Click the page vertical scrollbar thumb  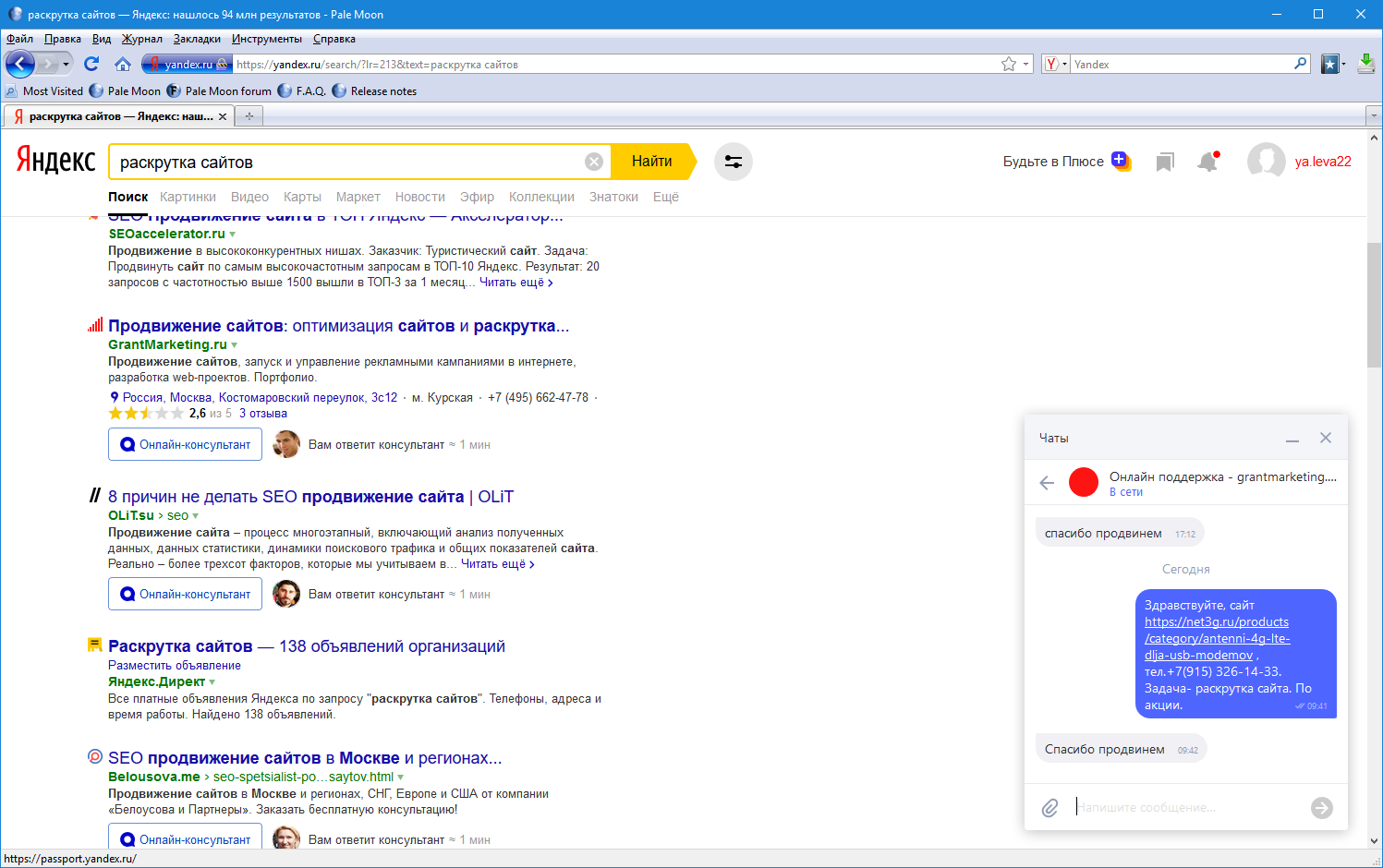click(x=1375, y=305)
